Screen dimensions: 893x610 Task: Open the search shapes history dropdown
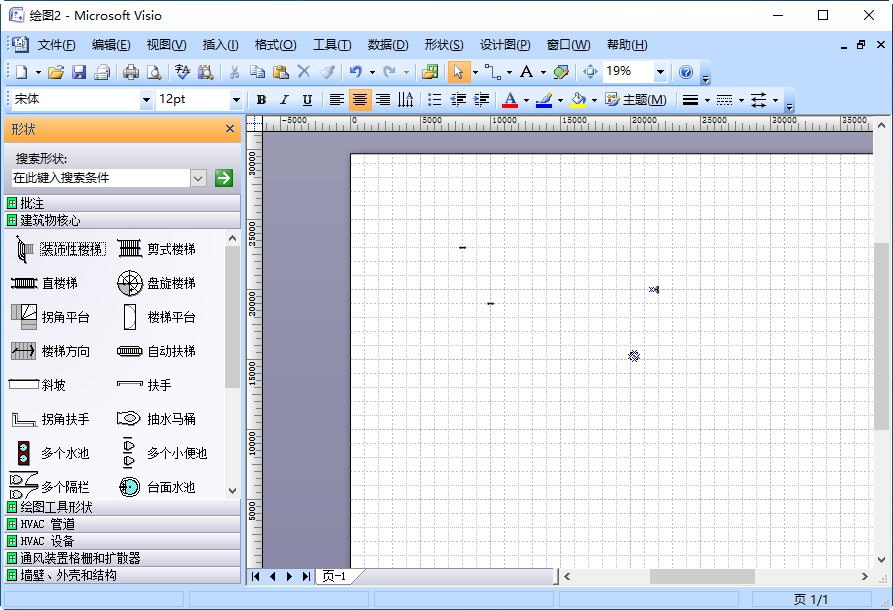pos(198,178)
